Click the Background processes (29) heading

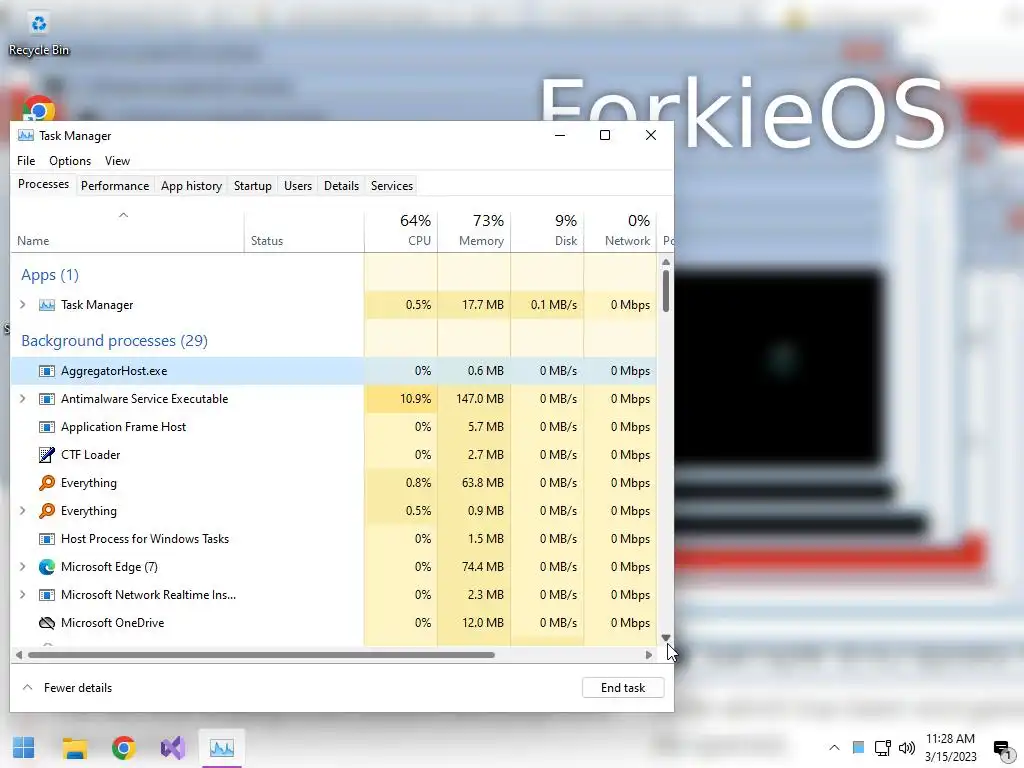click(x=114, y=341)
